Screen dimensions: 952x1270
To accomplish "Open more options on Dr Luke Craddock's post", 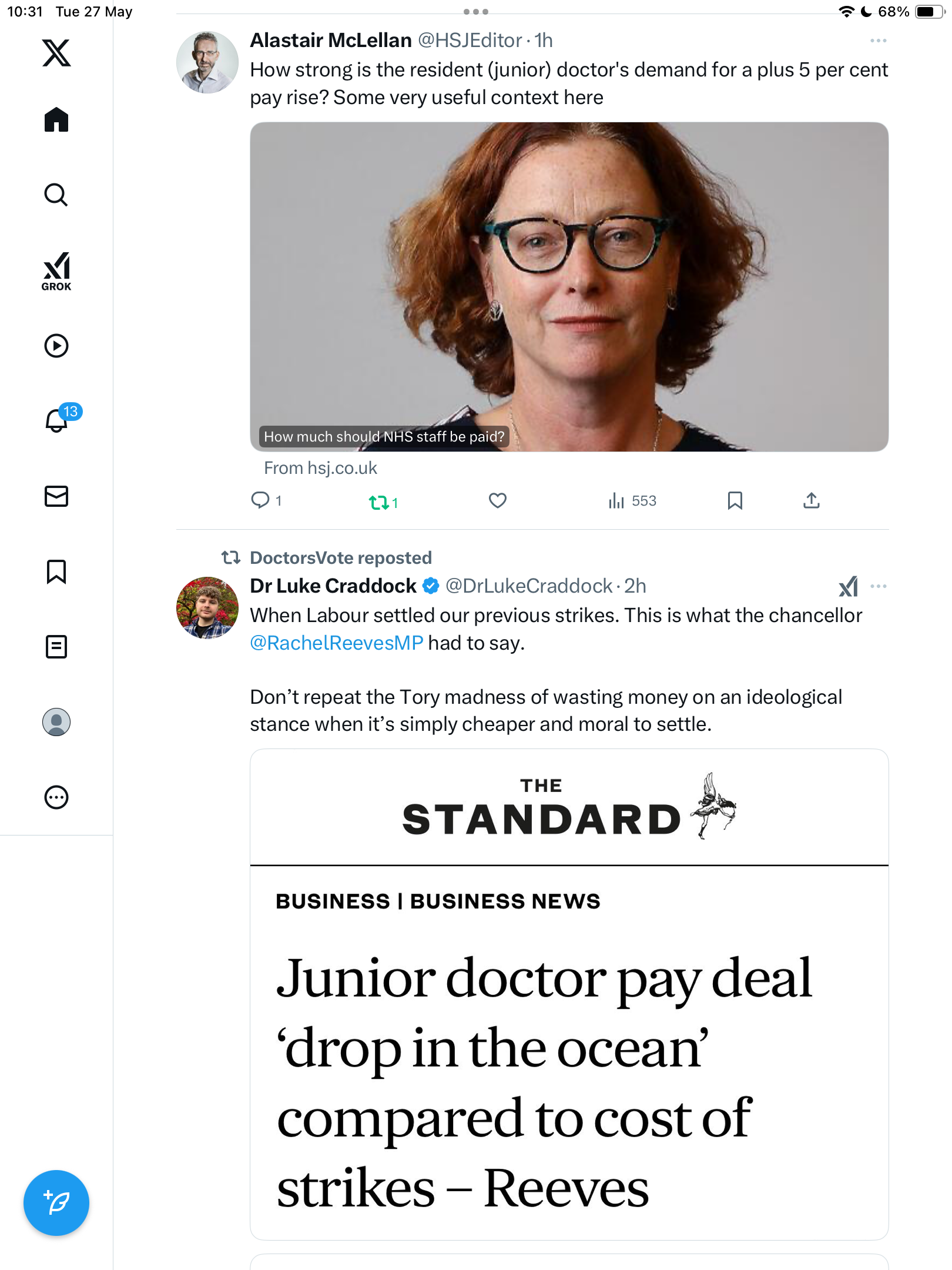I will pos(879,586).
